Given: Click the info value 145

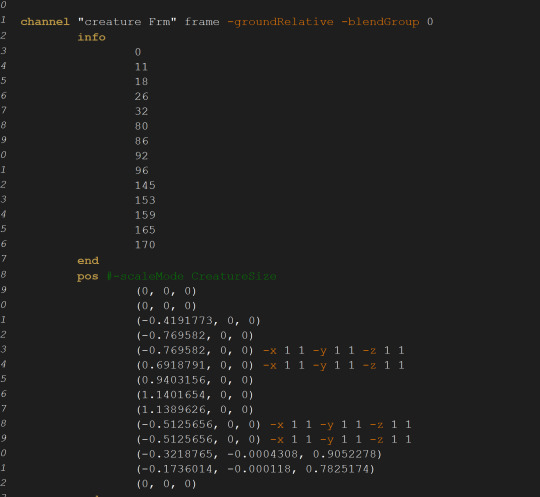Looking at the screenshot, I should point(145,185).
